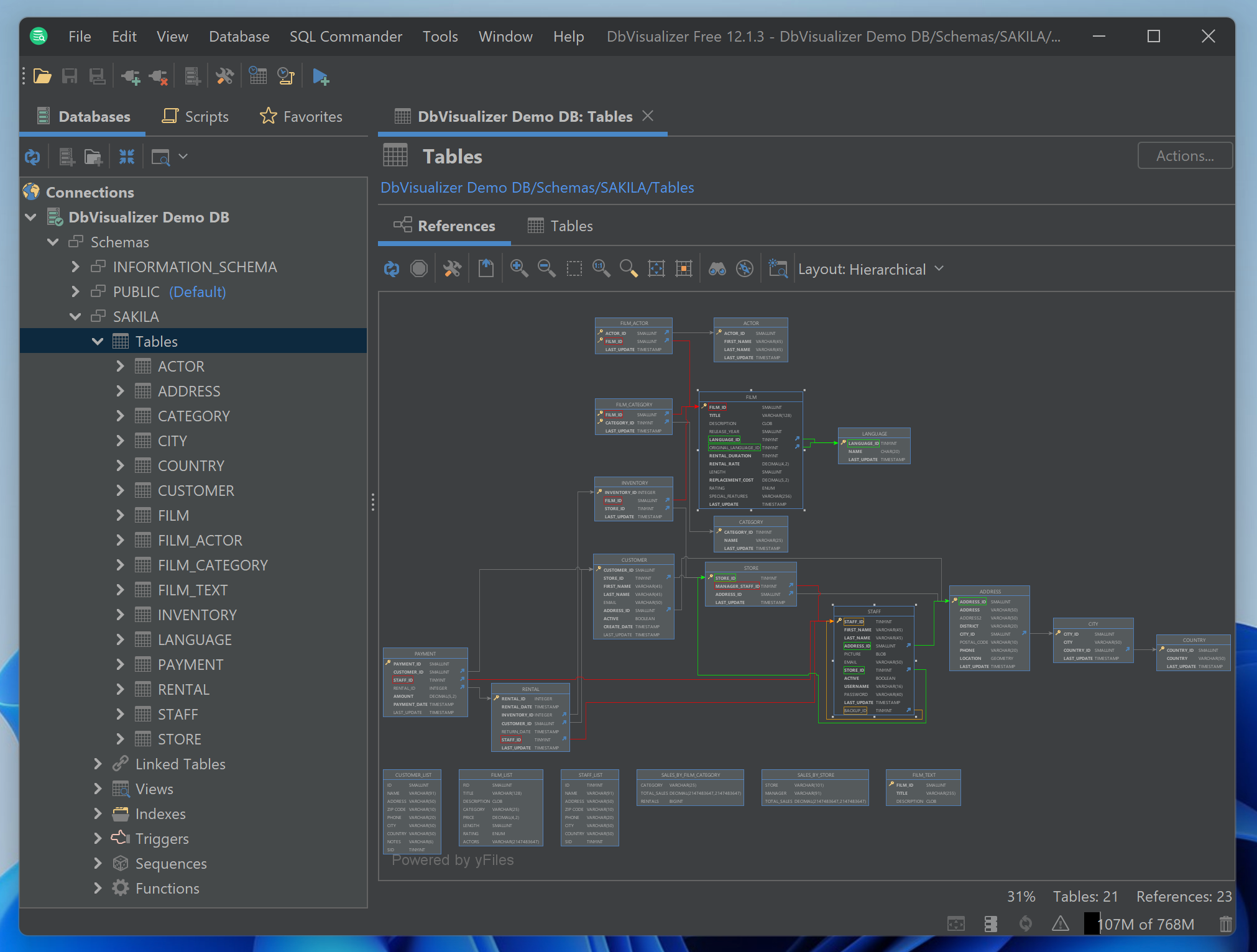
Task: Enable marquee zoom selection mode
Action: [574, 268]
